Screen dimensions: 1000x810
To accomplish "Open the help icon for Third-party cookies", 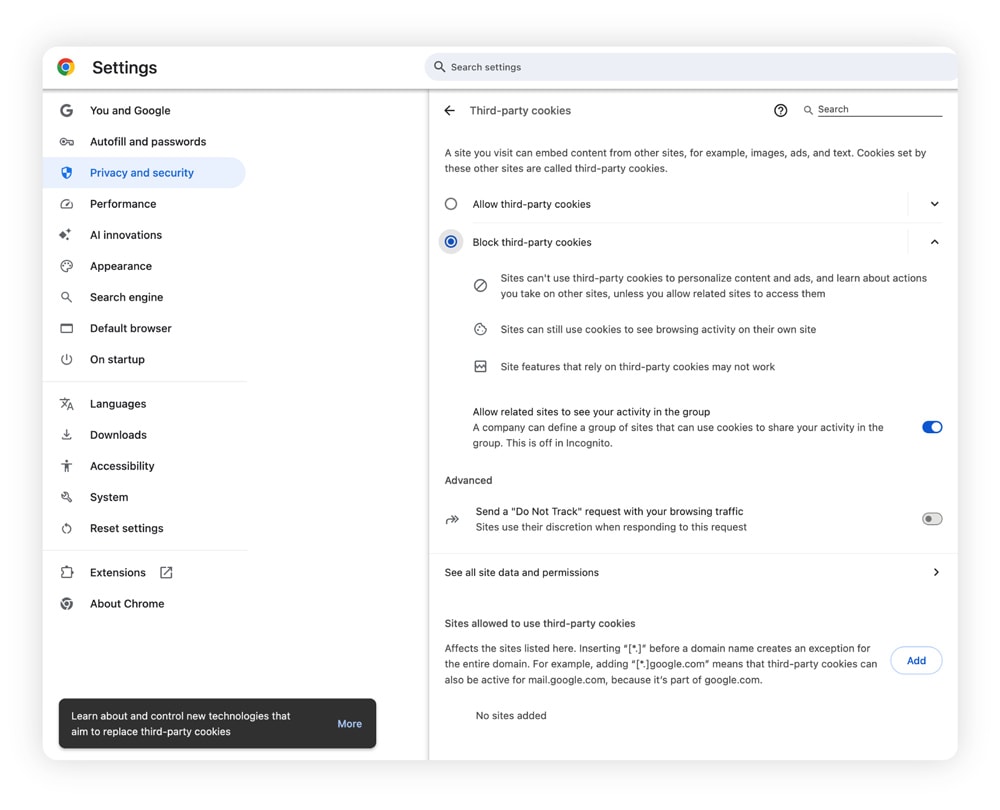I will click(x=781, y=110).
